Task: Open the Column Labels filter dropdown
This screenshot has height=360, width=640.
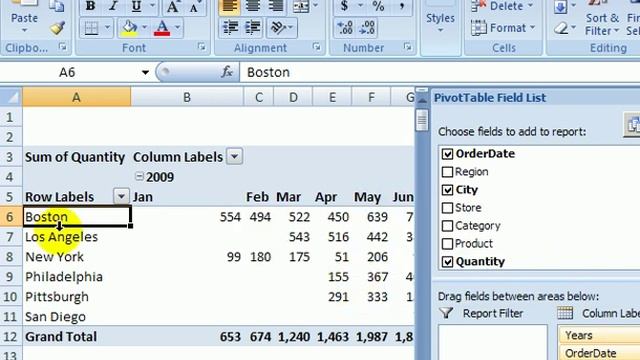Action: tap(235, 156)
